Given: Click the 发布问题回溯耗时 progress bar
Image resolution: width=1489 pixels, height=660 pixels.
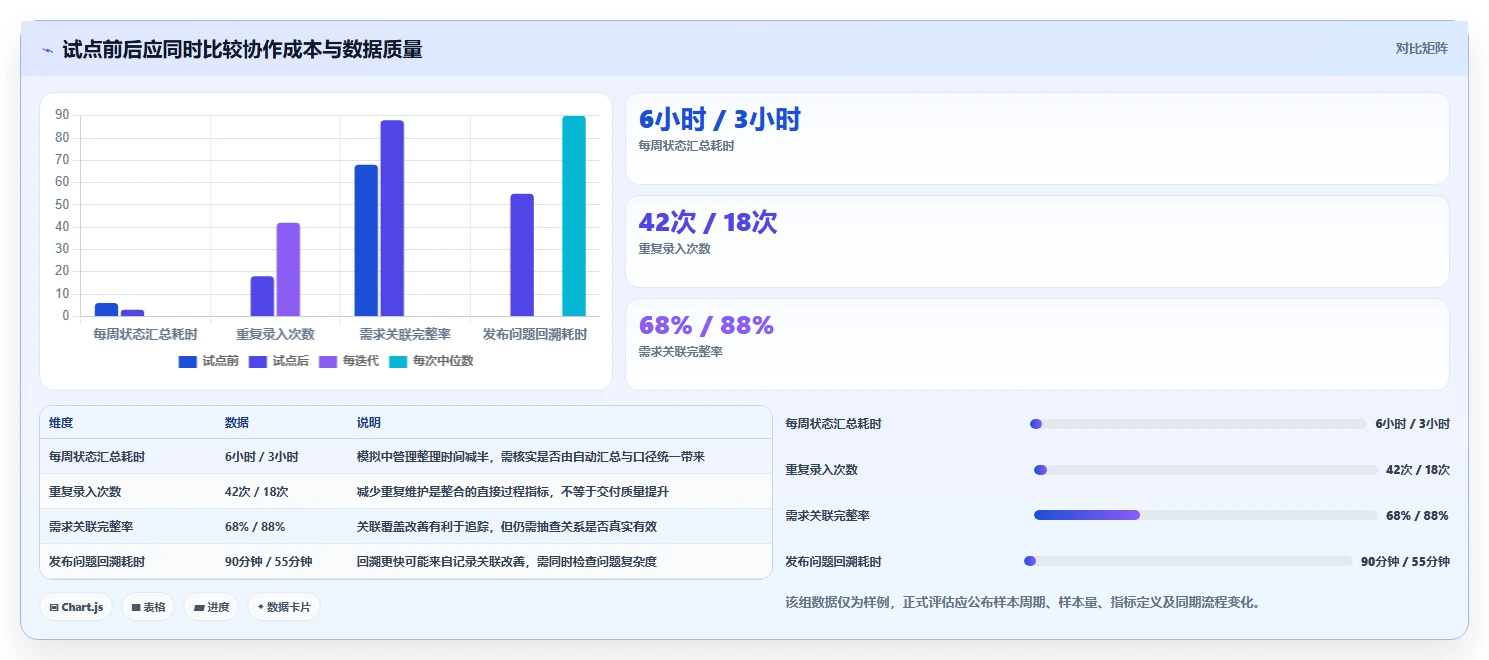Looking at the screenshot, I should (1188, 561).
